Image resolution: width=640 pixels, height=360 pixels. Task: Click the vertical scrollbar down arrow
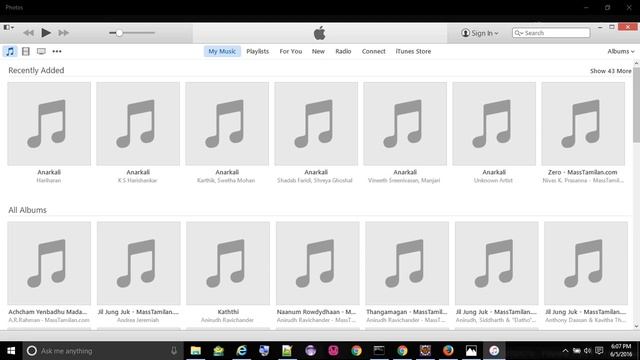(636, 326)
